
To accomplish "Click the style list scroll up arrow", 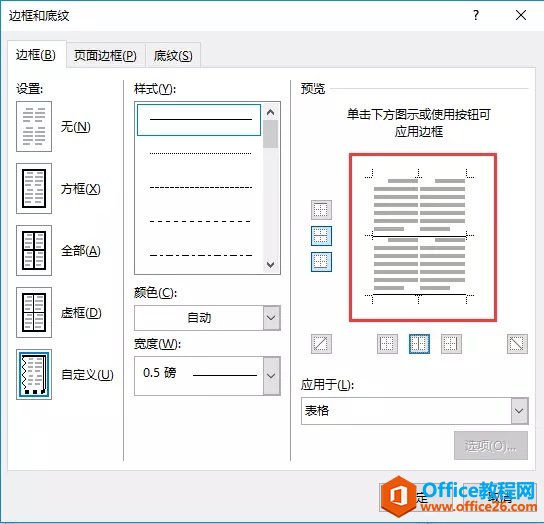I will coord(271,112).
